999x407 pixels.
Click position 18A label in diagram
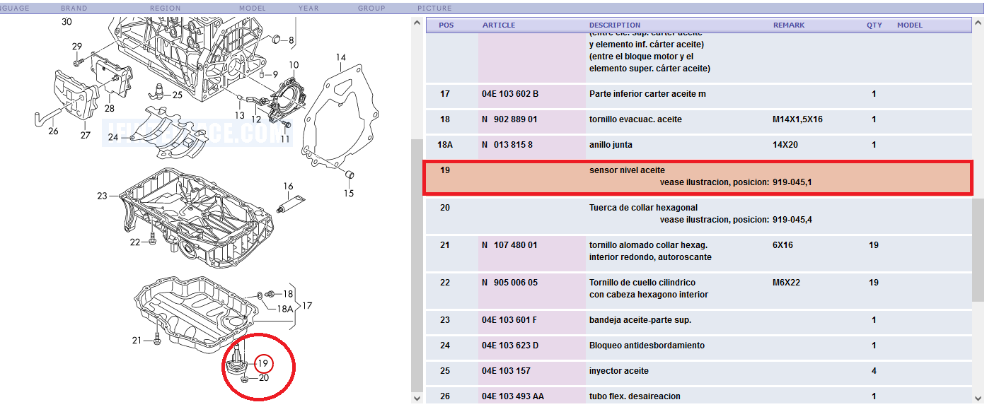285,308
